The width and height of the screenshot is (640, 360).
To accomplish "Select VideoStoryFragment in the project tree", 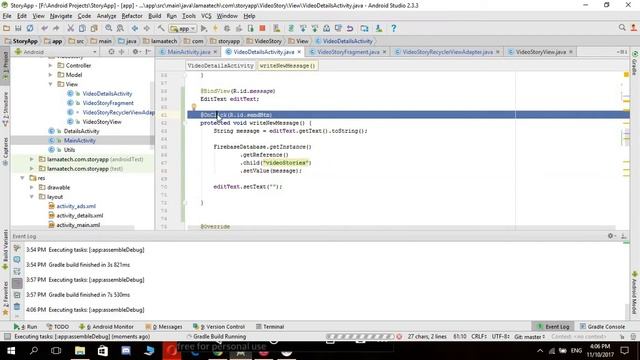I will pyautogui.click(x=108, y=103).
